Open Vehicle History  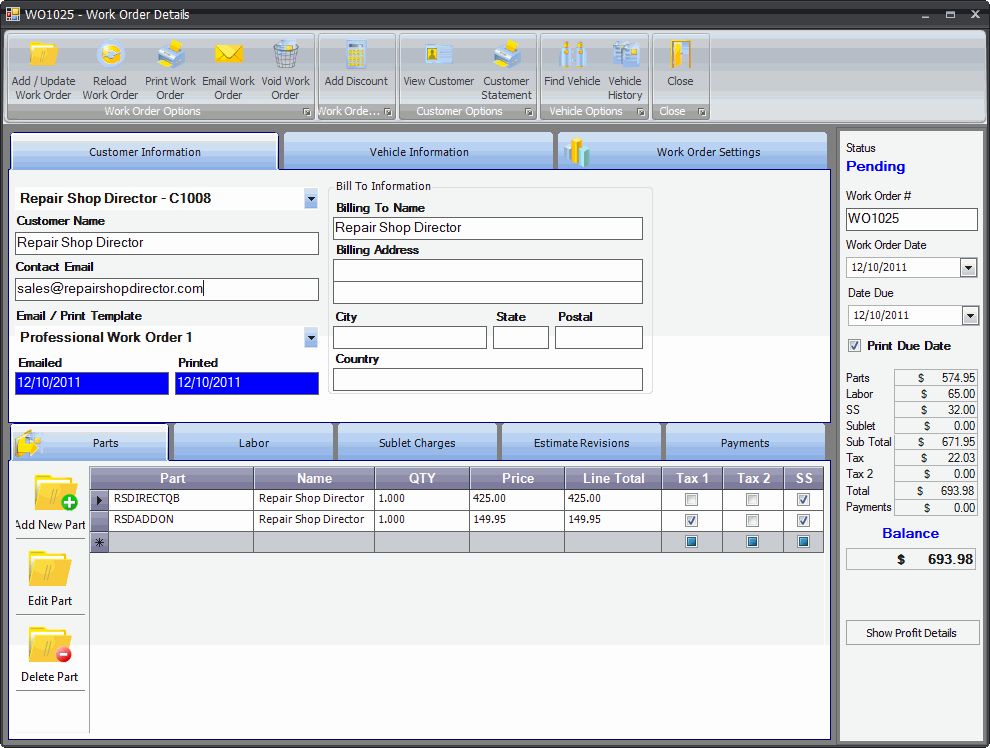(624, 70)
